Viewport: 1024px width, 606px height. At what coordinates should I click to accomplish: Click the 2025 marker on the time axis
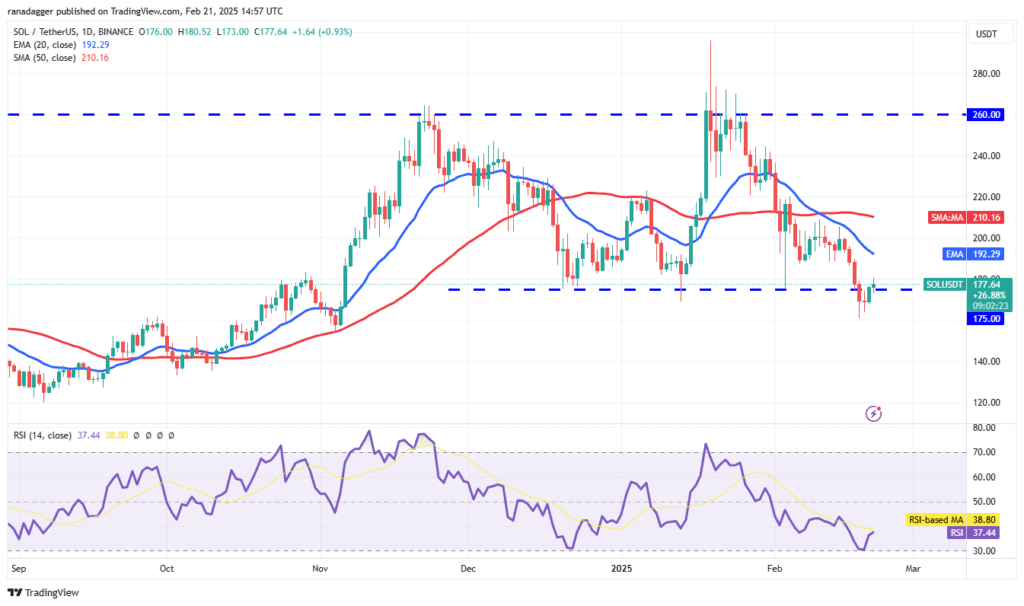(x=622, y=568)
